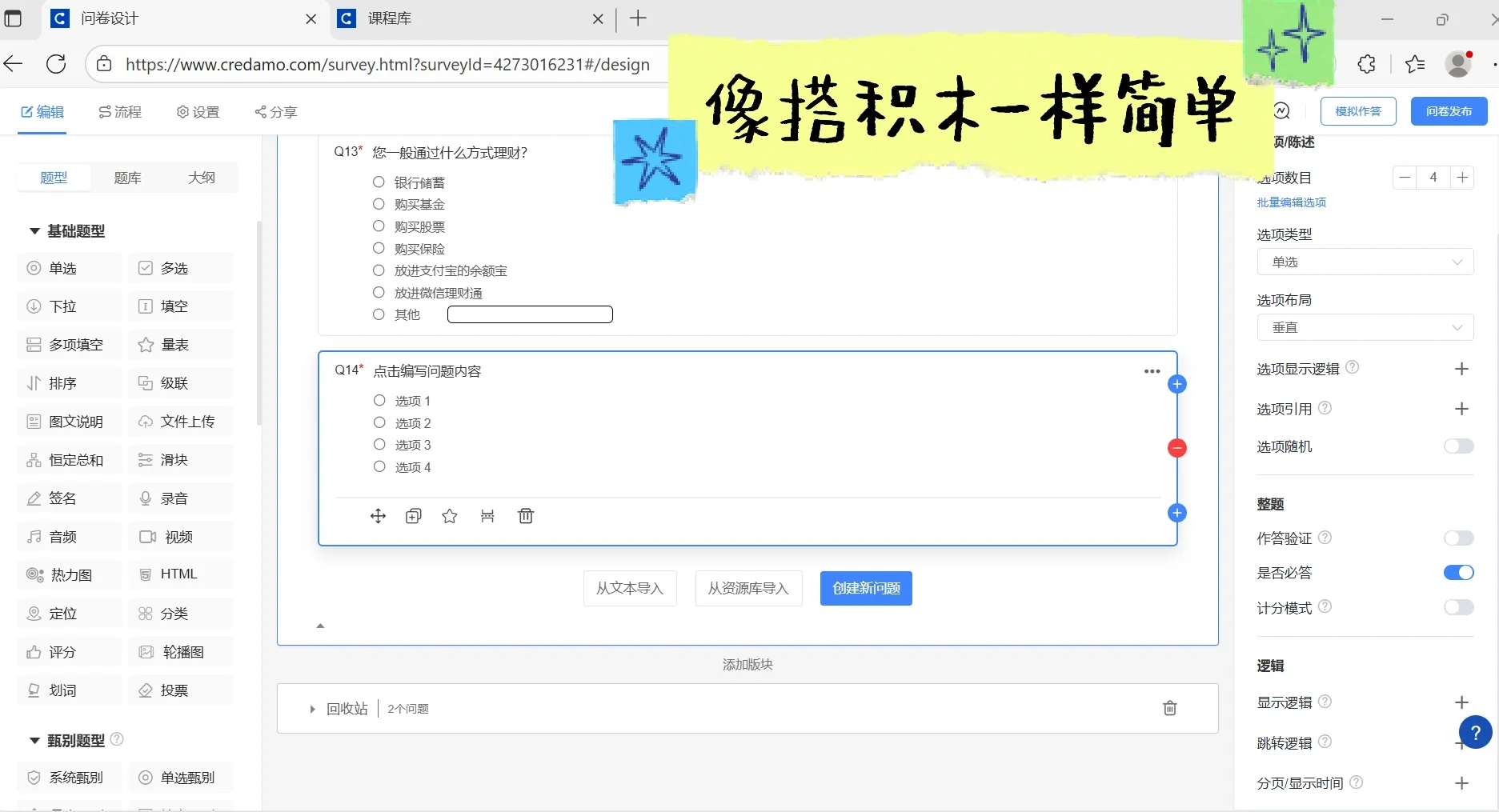
Task: Delete question Q14 using trash icon
Action: [x=526, y=516]
